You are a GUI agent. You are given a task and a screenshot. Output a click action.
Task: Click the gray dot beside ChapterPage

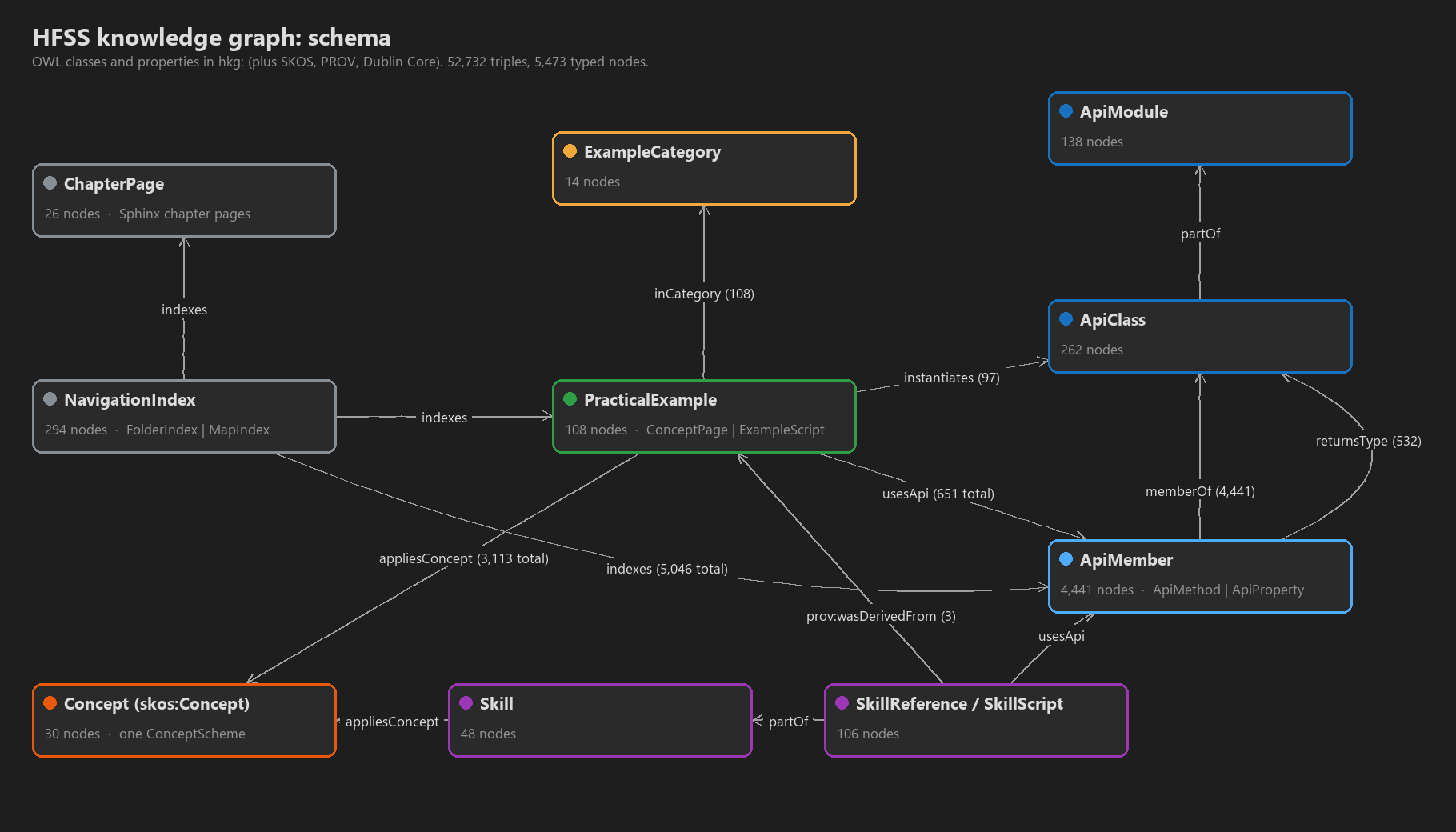50,183
